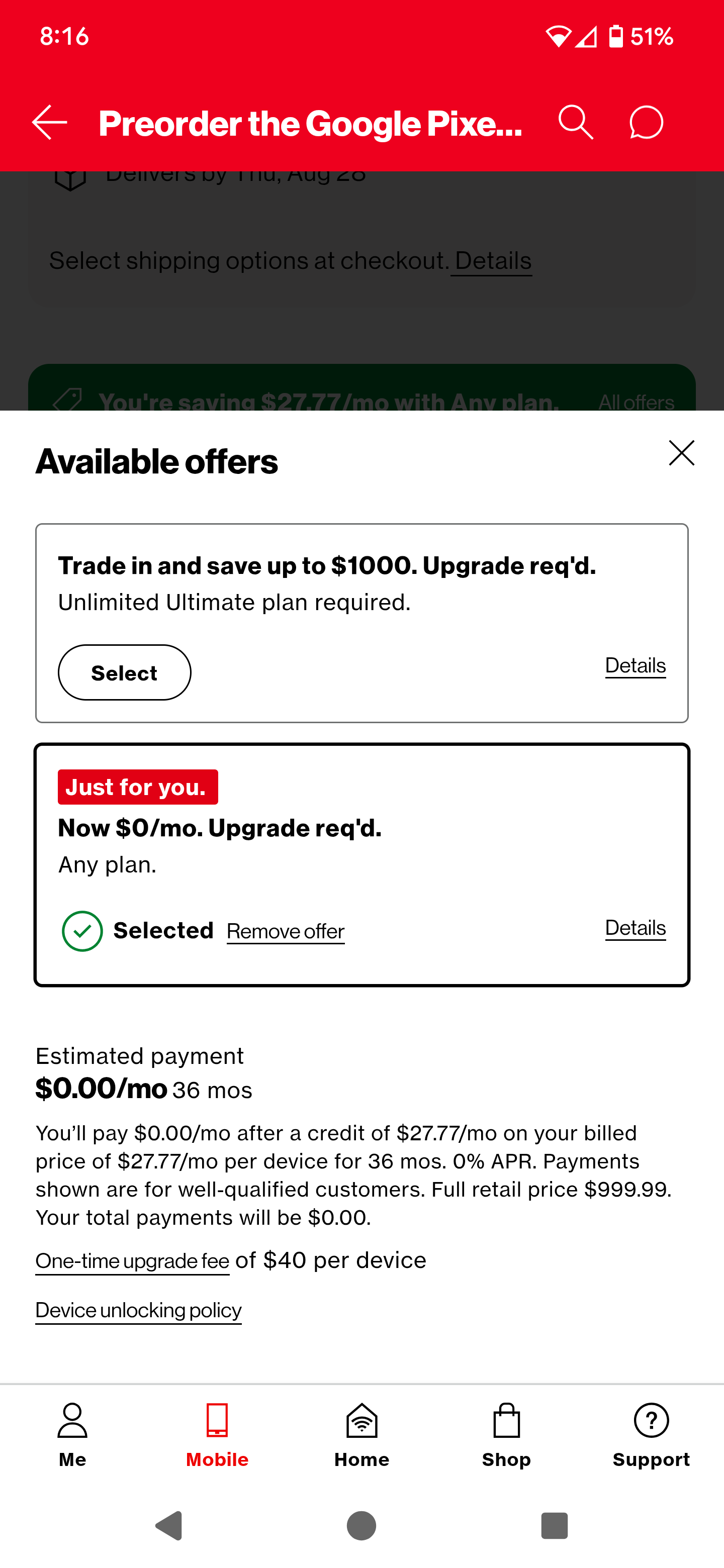This screenshot has width=724, height=1568.
Task: Go to the Me tab
Action: pyautogui.click(x=72, y=1434)
